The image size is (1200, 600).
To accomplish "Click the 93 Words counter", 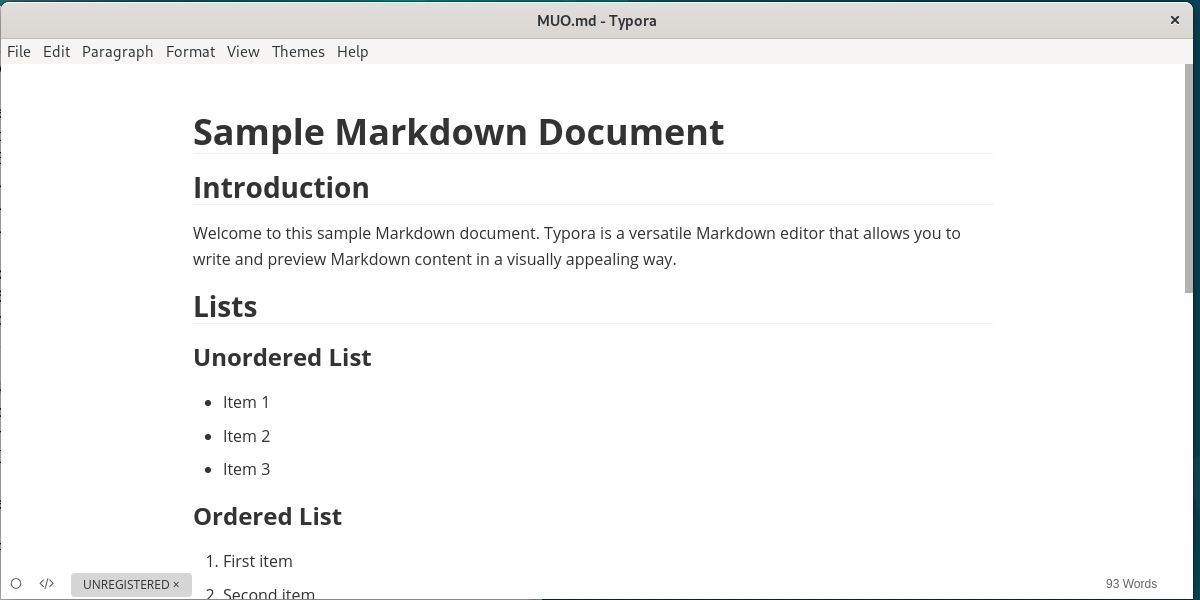I will click(1130, 583).
